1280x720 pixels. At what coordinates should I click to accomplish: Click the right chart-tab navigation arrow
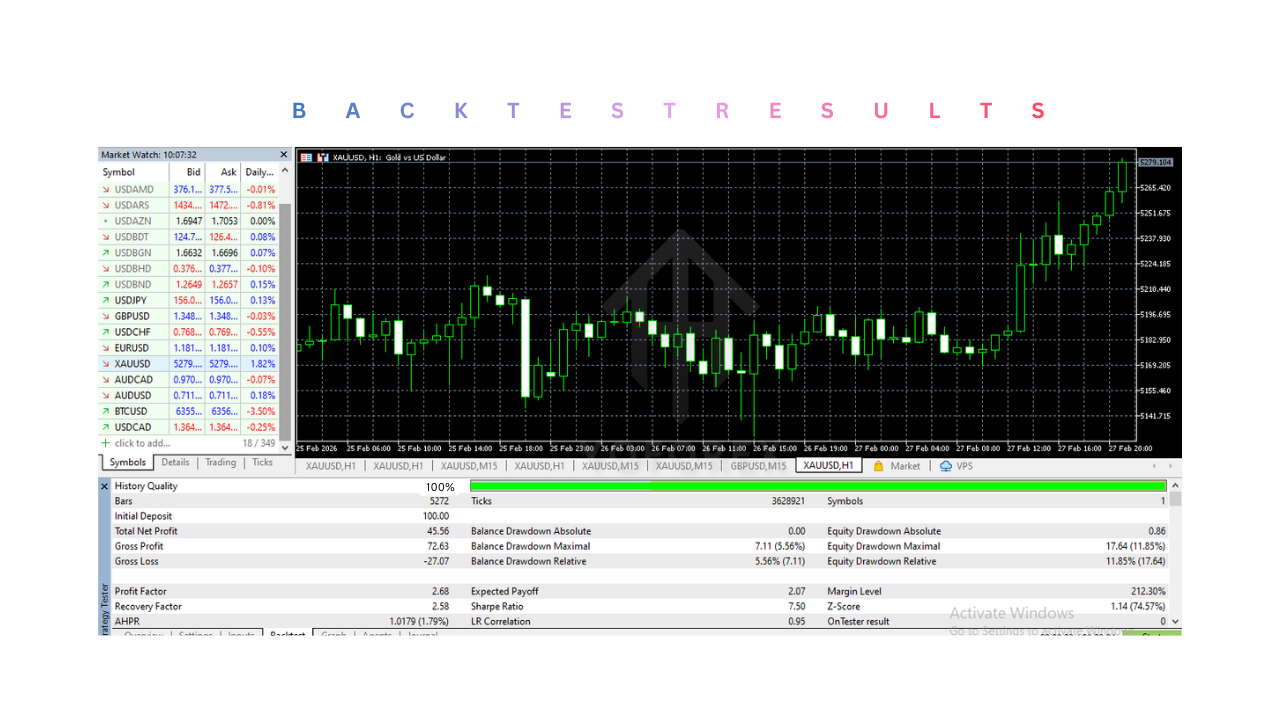coord(1170,465)
